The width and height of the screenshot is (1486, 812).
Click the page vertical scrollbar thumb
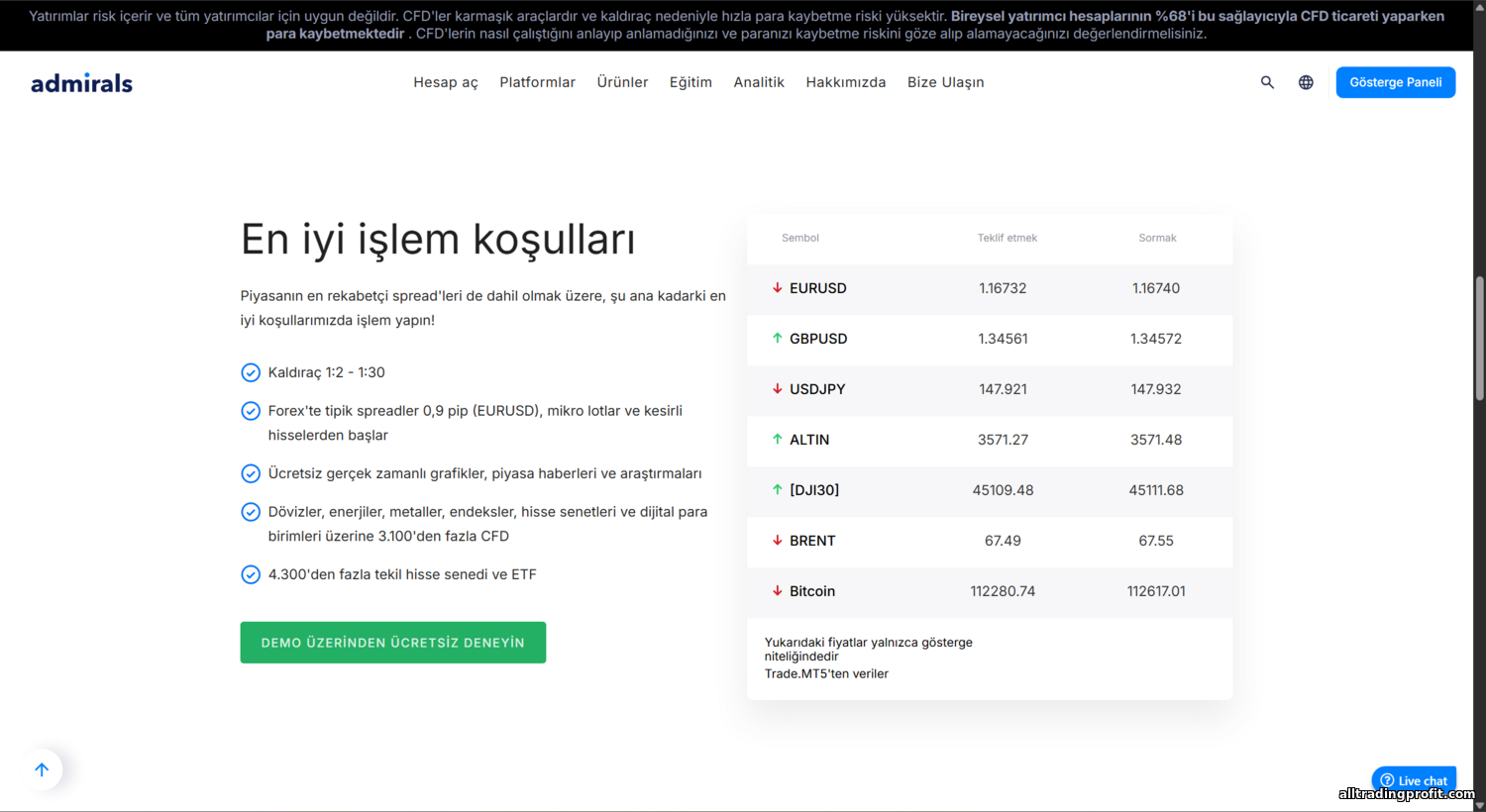pyautogui.click(x=1479, y=337)
